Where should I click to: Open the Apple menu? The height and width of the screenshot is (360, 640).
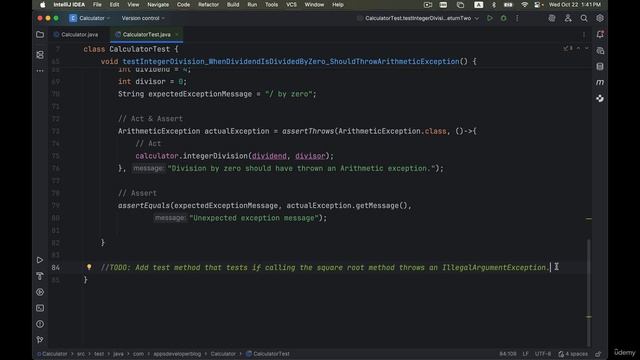pos(42,5)
